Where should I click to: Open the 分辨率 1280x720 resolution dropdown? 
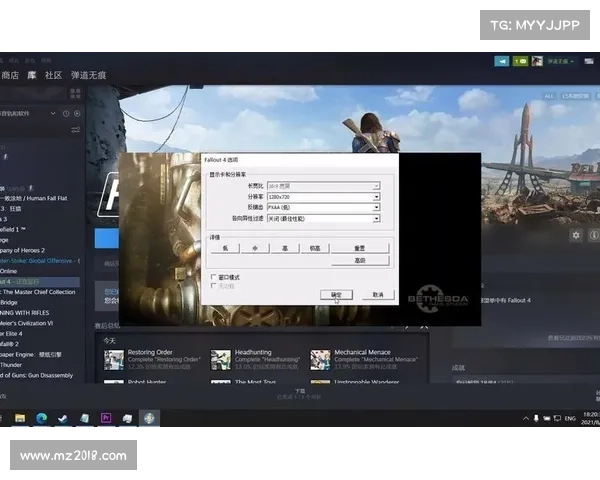click(x=323, y=197)
